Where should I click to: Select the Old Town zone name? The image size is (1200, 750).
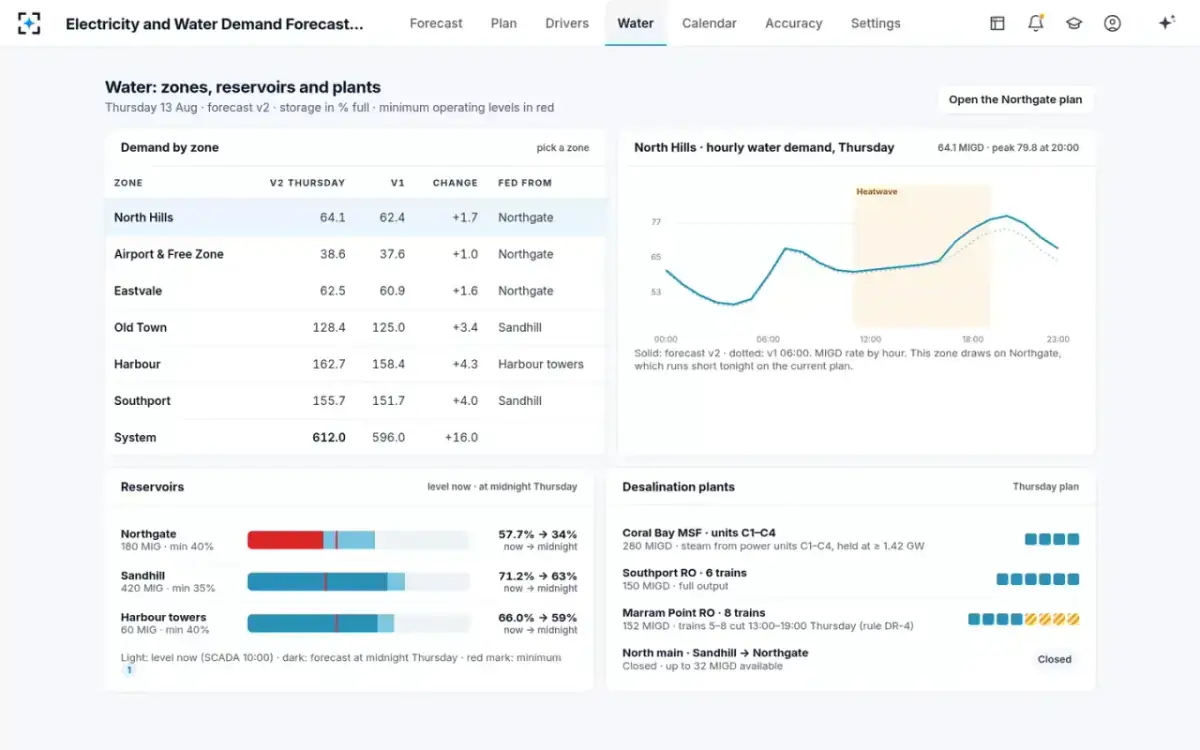coord(140,327)
